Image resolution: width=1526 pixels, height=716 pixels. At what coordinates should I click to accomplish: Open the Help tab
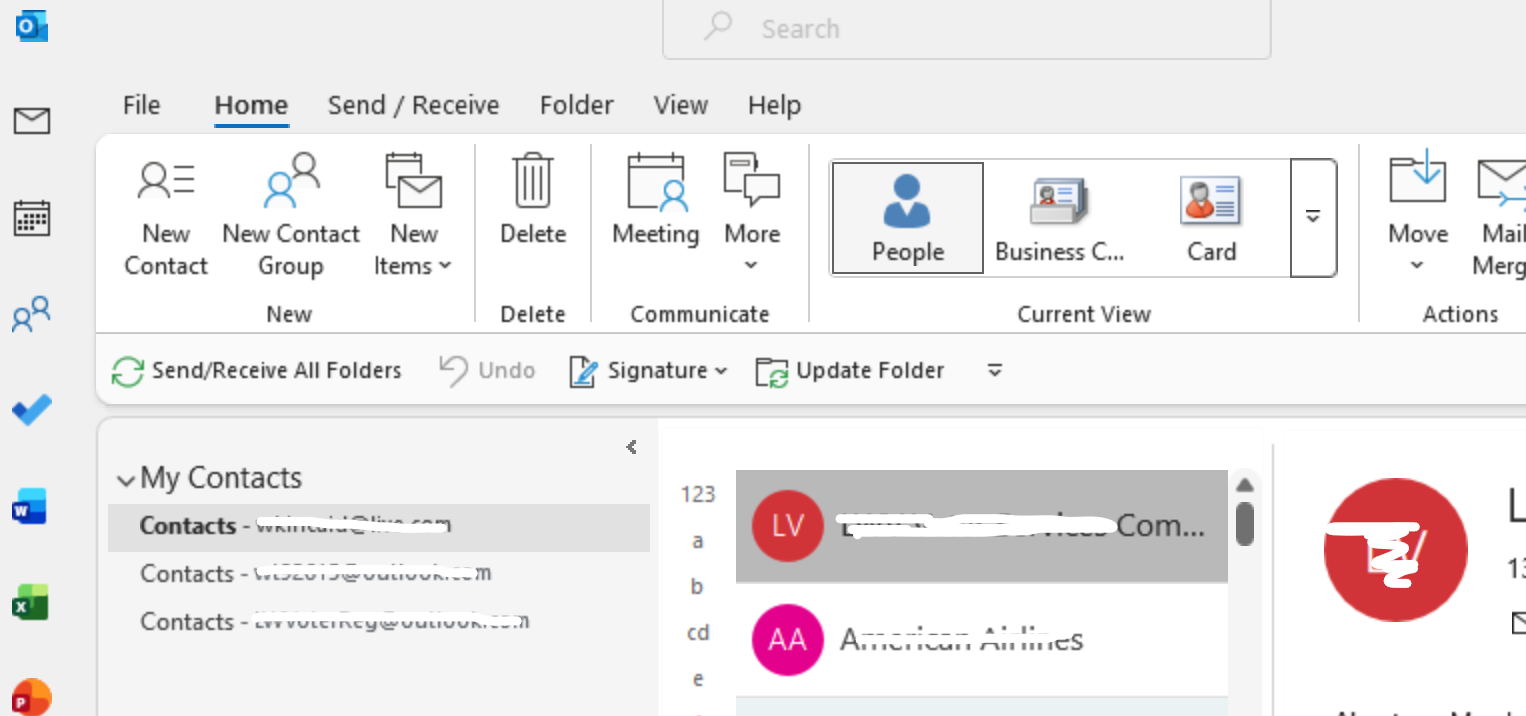[774, 105]
